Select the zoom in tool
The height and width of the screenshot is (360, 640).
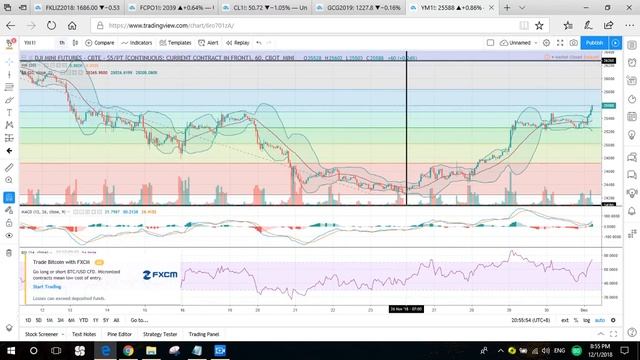(9, 180)
